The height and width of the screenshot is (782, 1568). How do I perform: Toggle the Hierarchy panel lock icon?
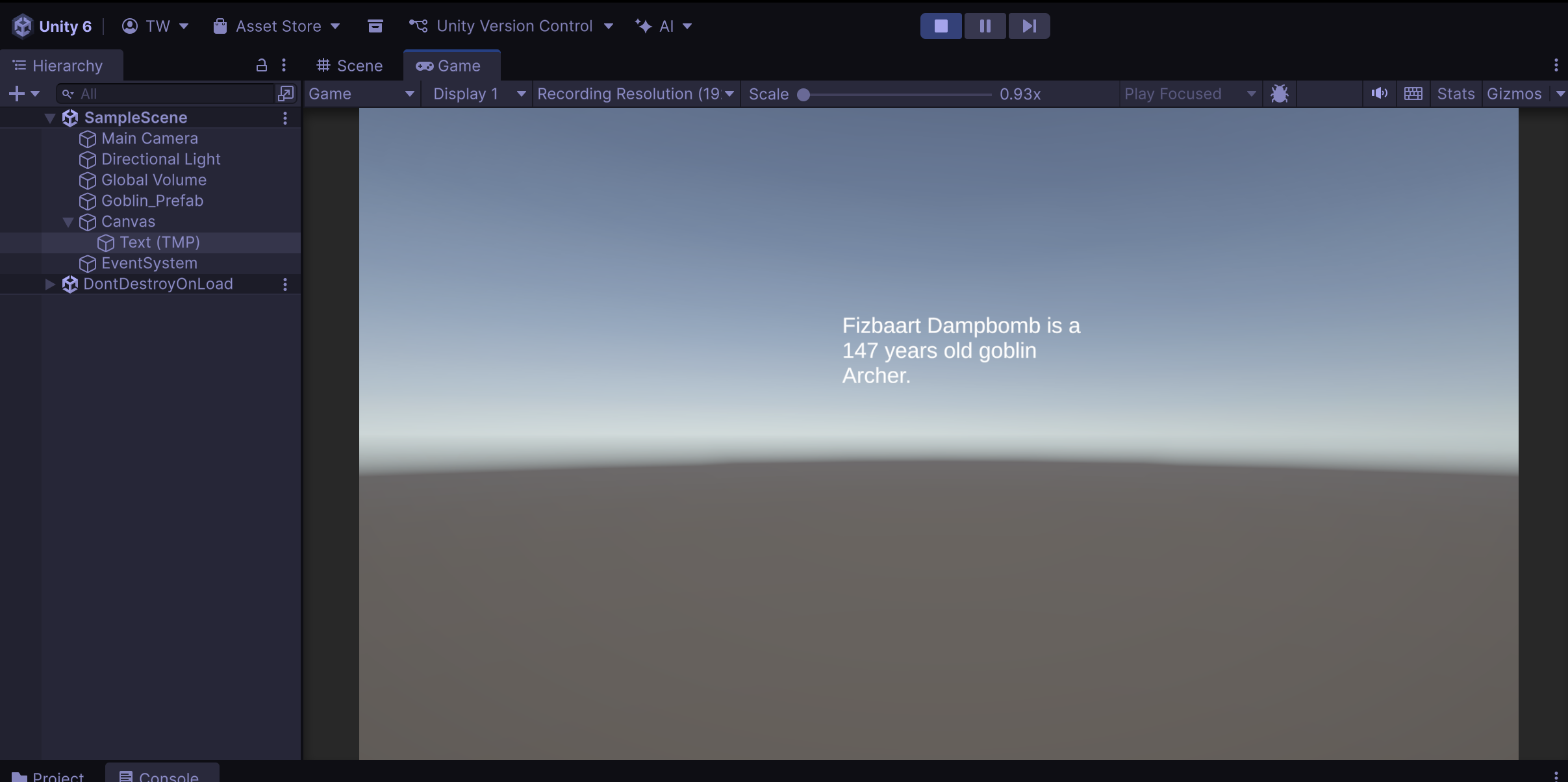pos(261,65)
